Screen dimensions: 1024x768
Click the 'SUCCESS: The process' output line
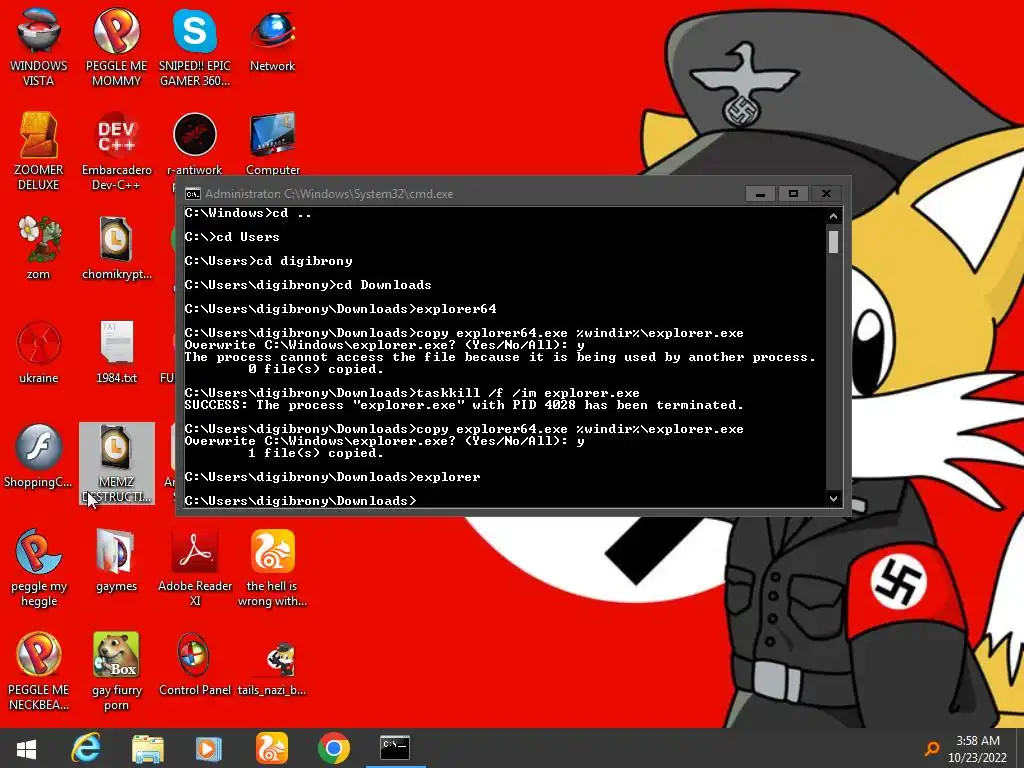tap(464, 406)
